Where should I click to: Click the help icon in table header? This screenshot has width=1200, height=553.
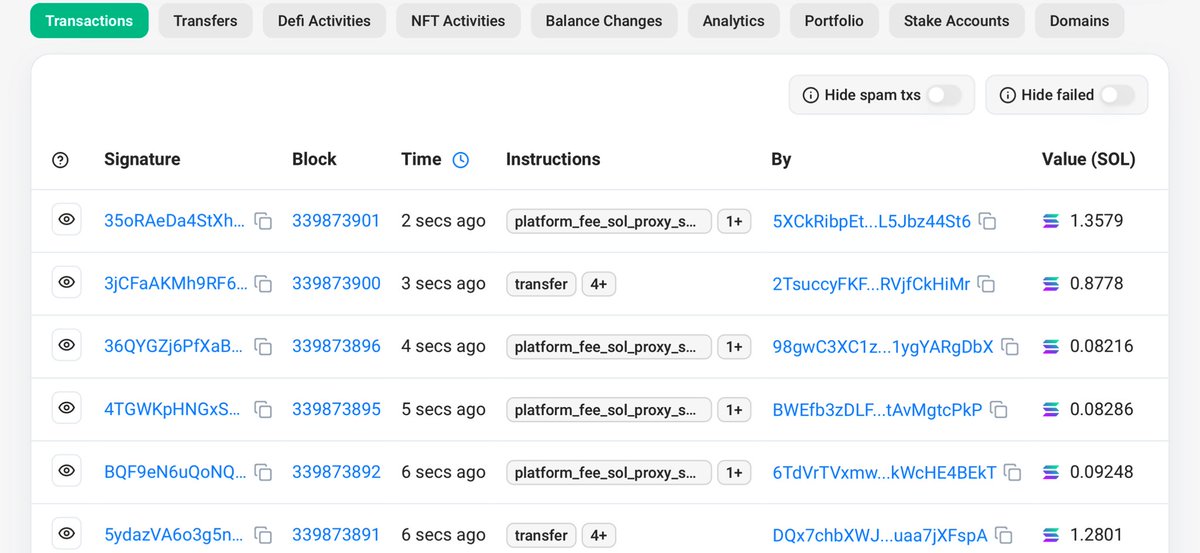coord(60,160)
